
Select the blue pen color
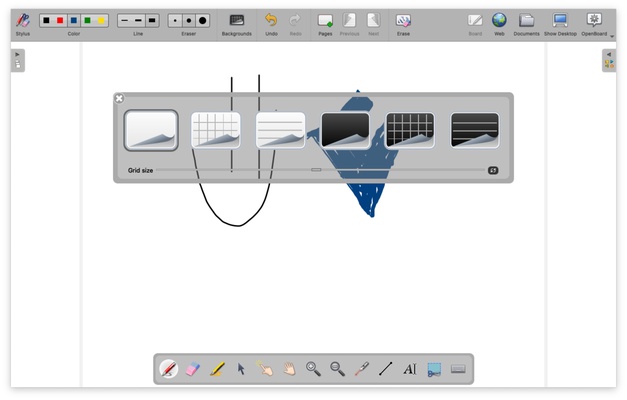(x=74, y=20)
